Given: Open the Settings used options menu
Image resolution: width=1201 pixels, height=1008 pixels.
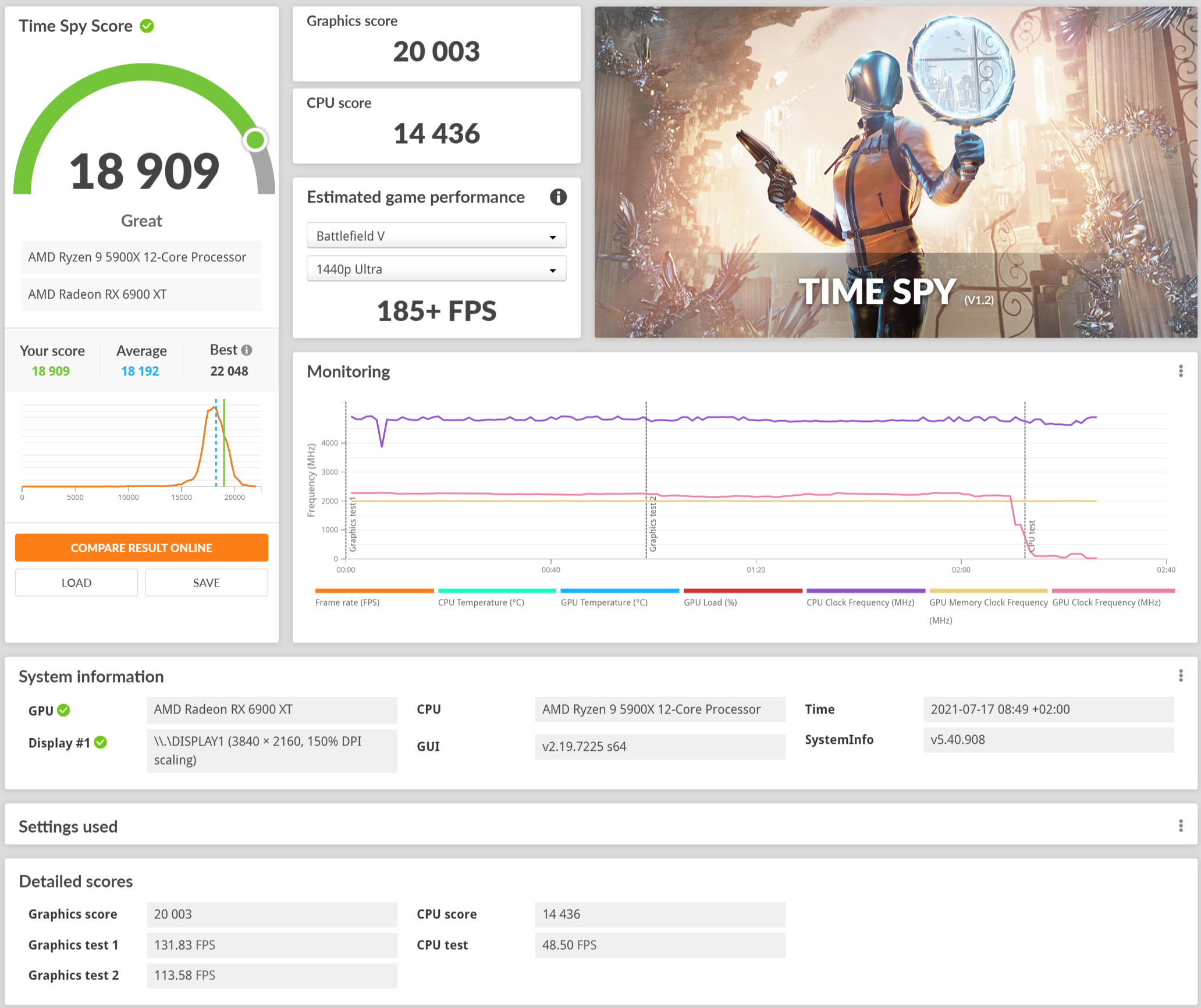Looking at the screenshot, I should (x=1181, y=825).
